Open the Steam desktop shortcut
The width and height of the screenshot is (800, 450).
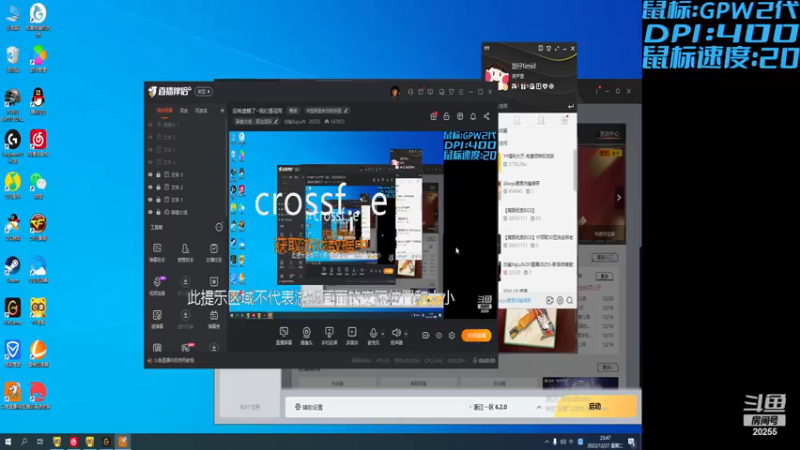[13, 270]
